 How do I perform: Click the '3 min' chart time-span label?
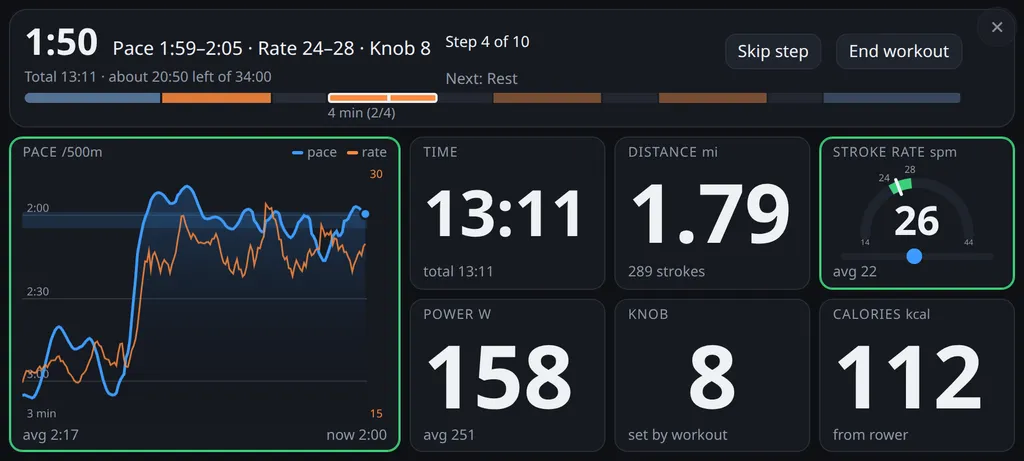(41, 413)
